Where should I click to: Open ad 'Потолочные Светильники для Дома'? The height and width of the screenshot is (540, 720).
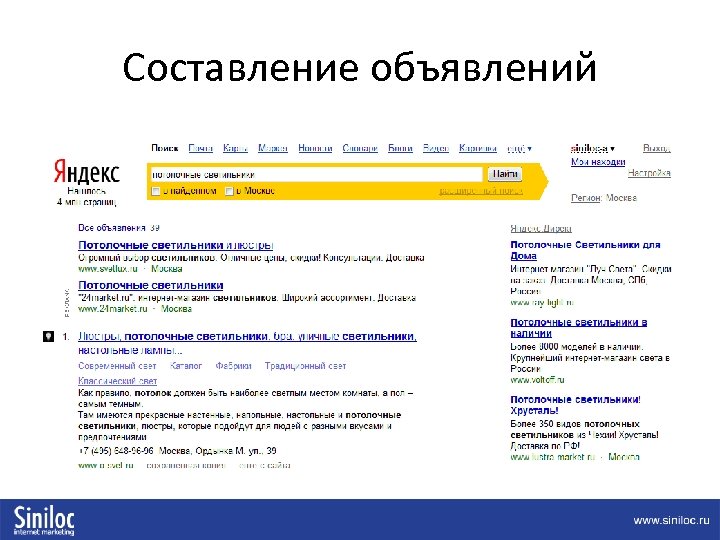pyautogui.click(x=585, y=250)
